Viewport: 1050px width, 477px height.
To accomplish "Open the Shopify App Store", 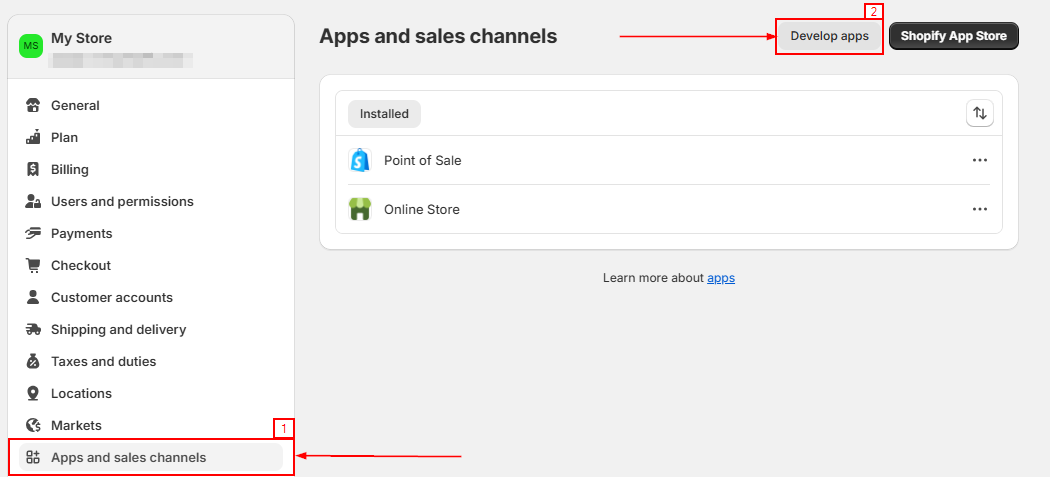I will point(953,36).
